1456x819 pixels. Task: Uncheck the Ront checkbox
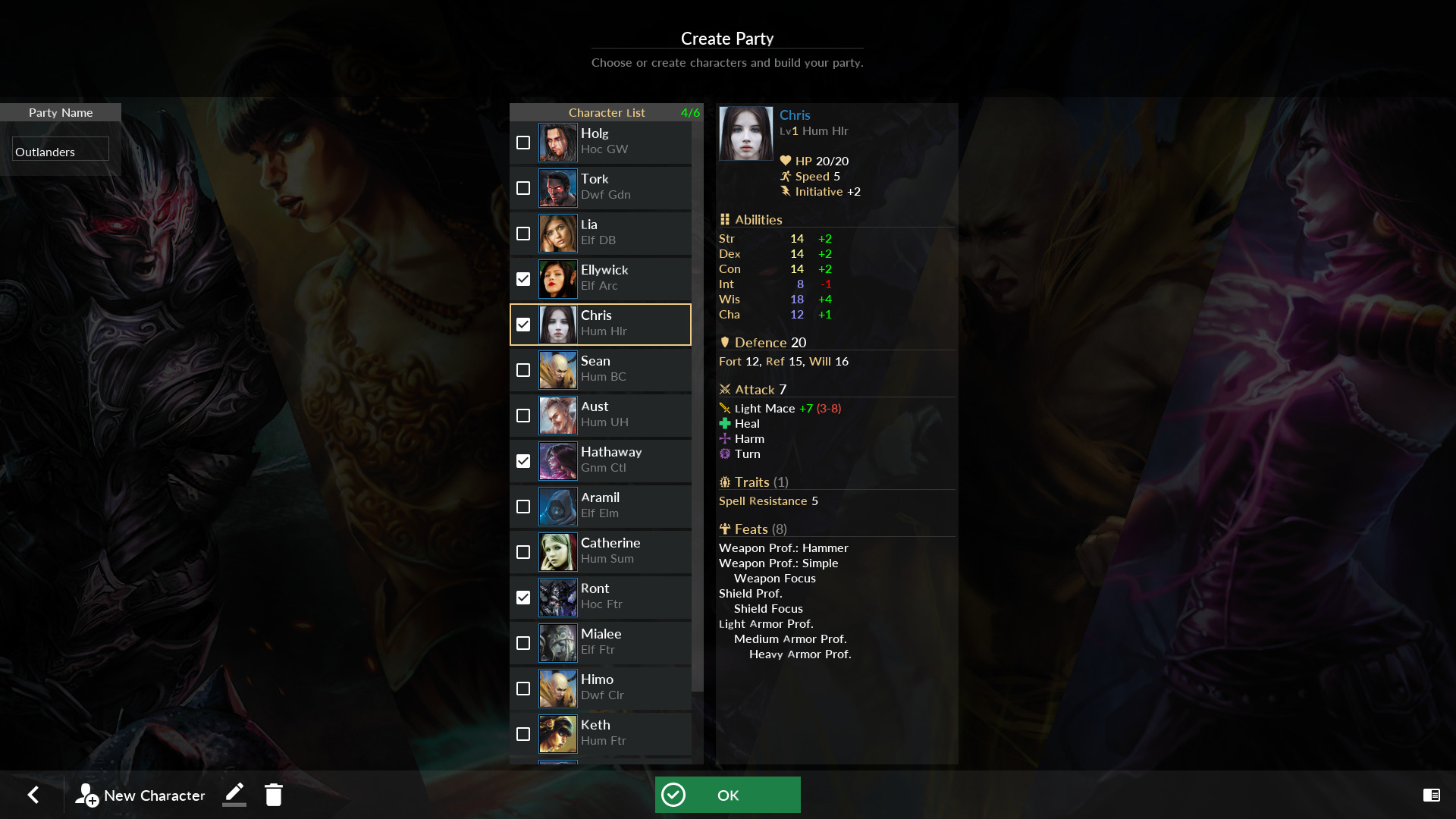[523, 598]
